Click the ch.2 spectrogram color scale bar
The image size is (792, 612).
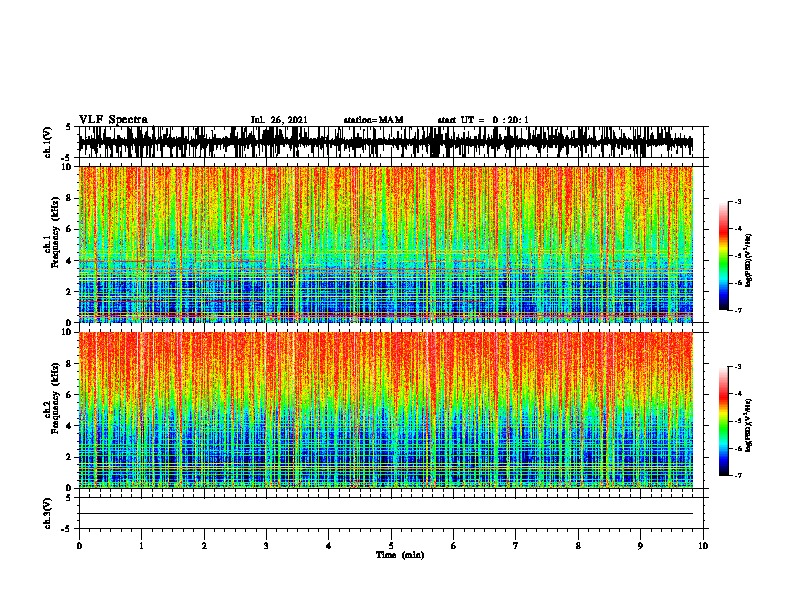(x=723, y=421)
